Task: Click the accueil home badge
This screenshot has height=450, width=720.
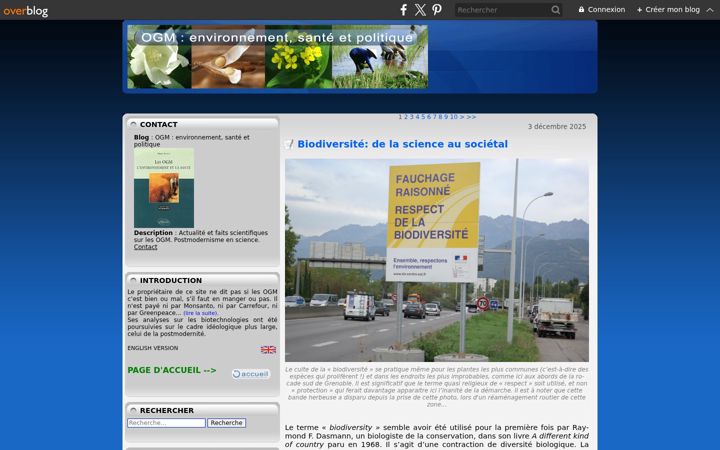Action: [251, 374]
